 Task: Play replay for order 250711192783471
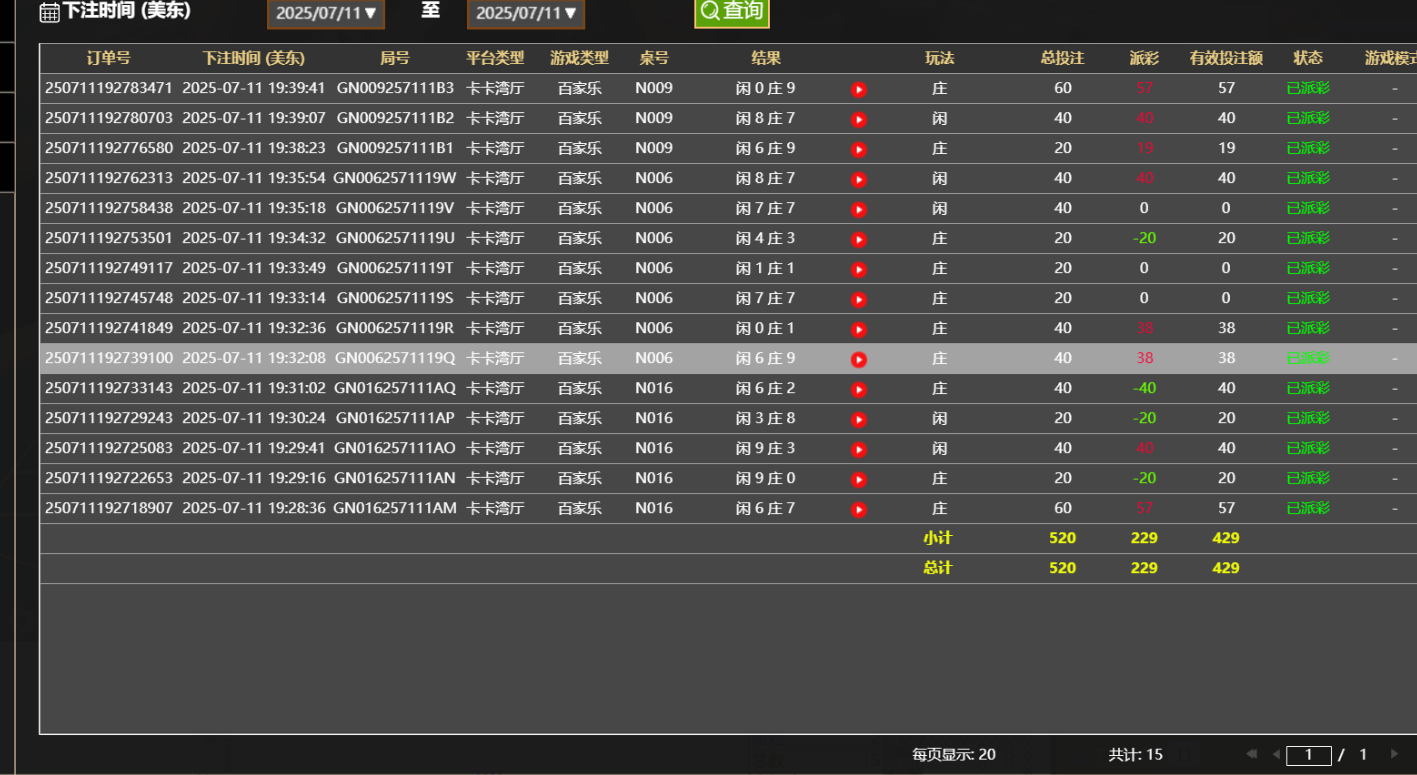click(x=858, y=89)
